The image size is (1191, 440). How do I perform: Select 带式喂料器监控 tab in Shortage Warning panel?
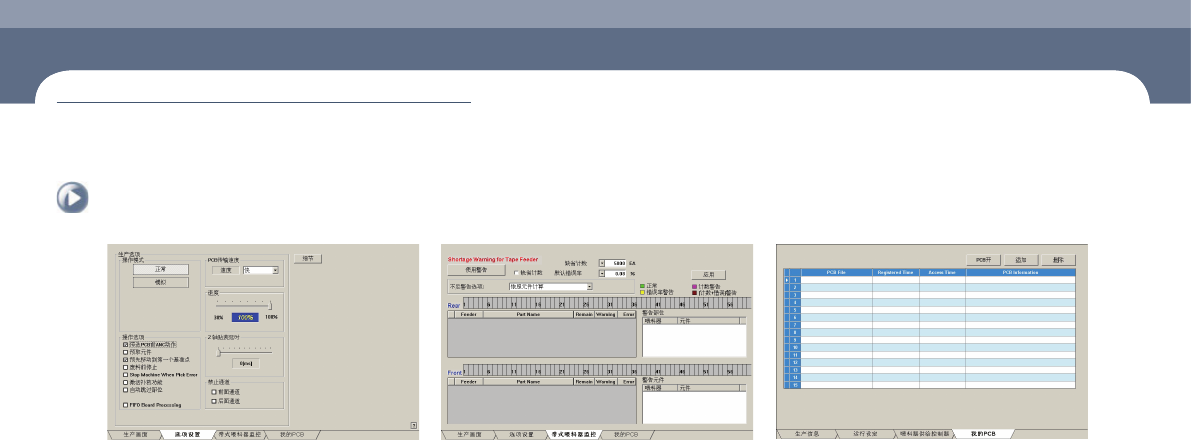(x=572, y=434)
